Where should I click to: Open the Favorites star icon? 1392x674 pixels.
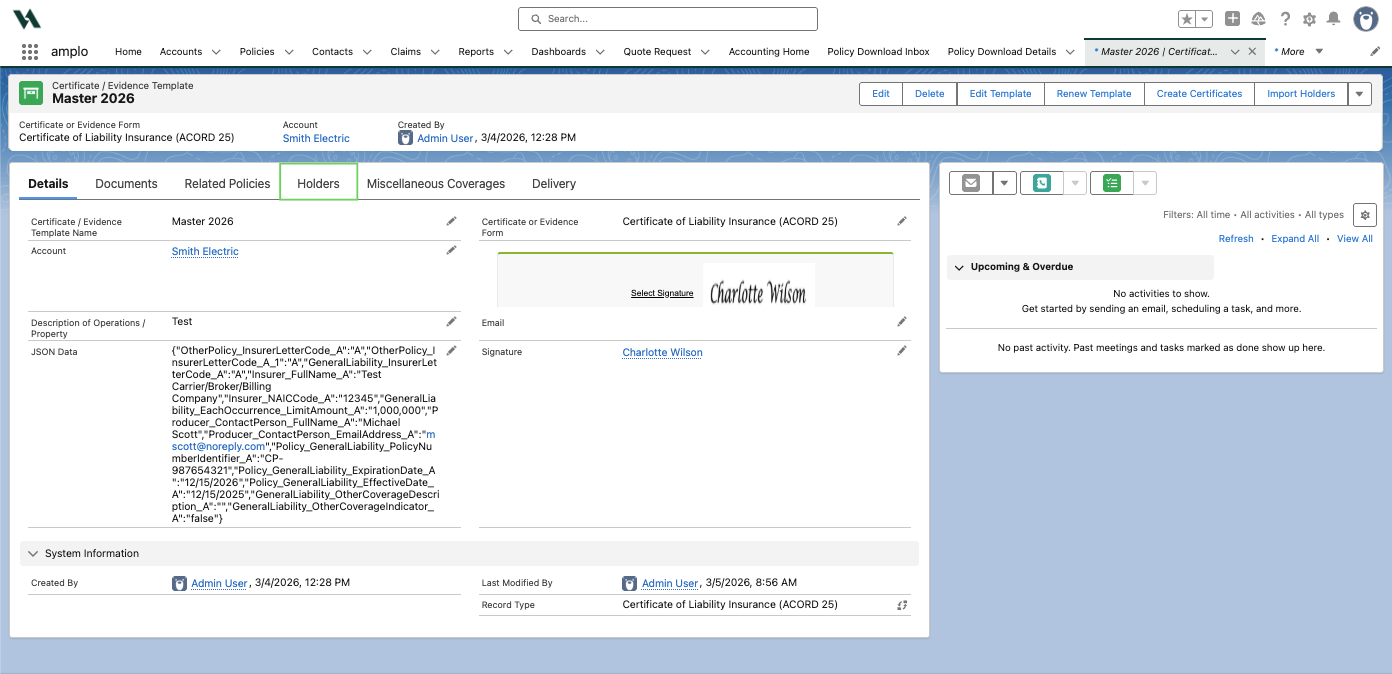click(1187, 19)
